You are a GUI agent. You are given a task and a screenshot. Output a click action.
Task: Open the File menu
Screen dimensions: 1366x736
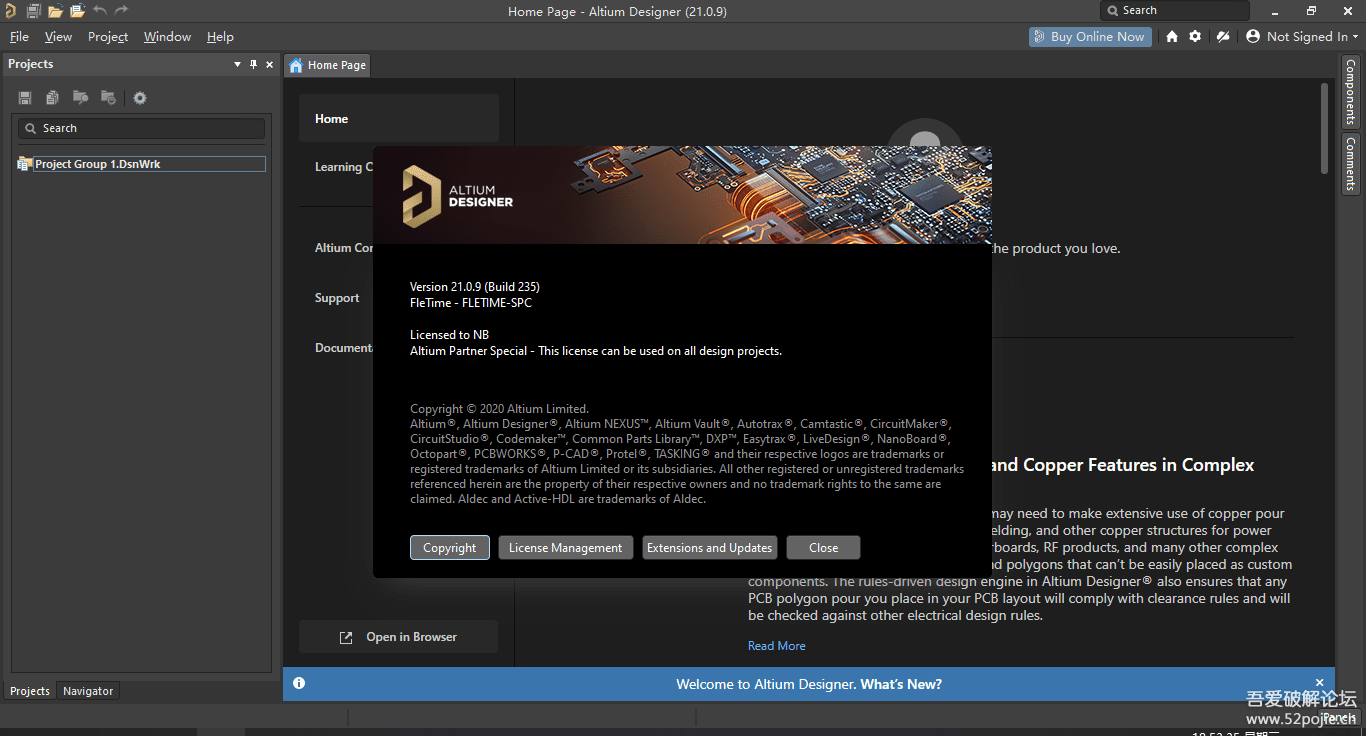click(x=19, y=37)
